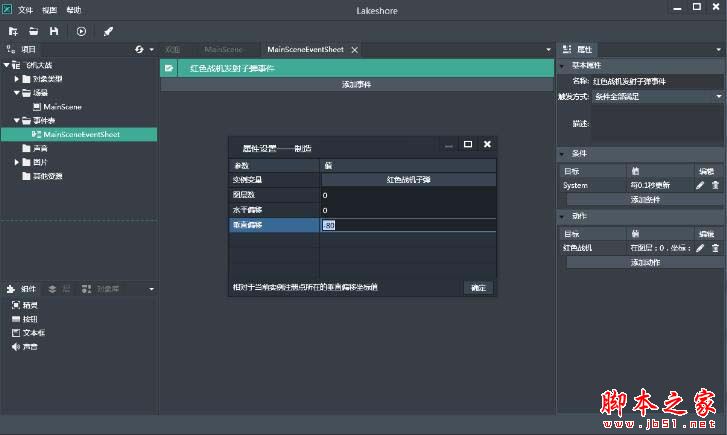This screenshot has height=435, width=727.
Task: Click the 垂直偏移 value field showing -80
Action: [408, 225]
